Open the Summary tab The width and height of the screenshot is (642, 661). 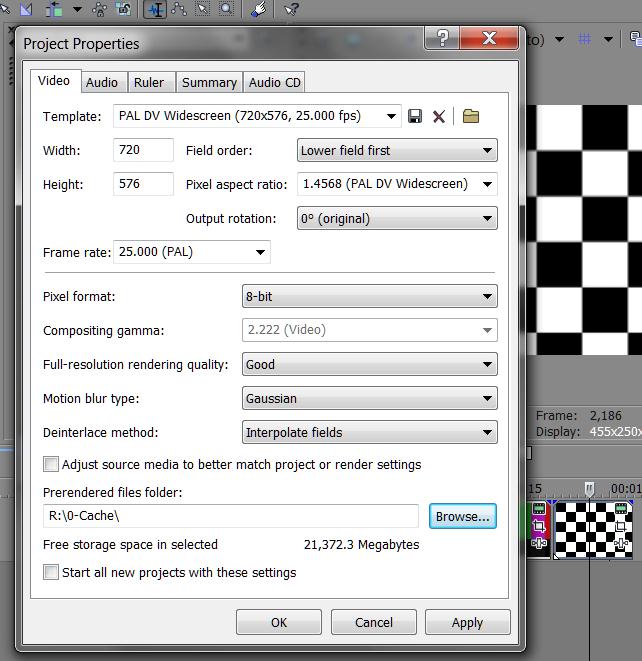tap(210, 82)
